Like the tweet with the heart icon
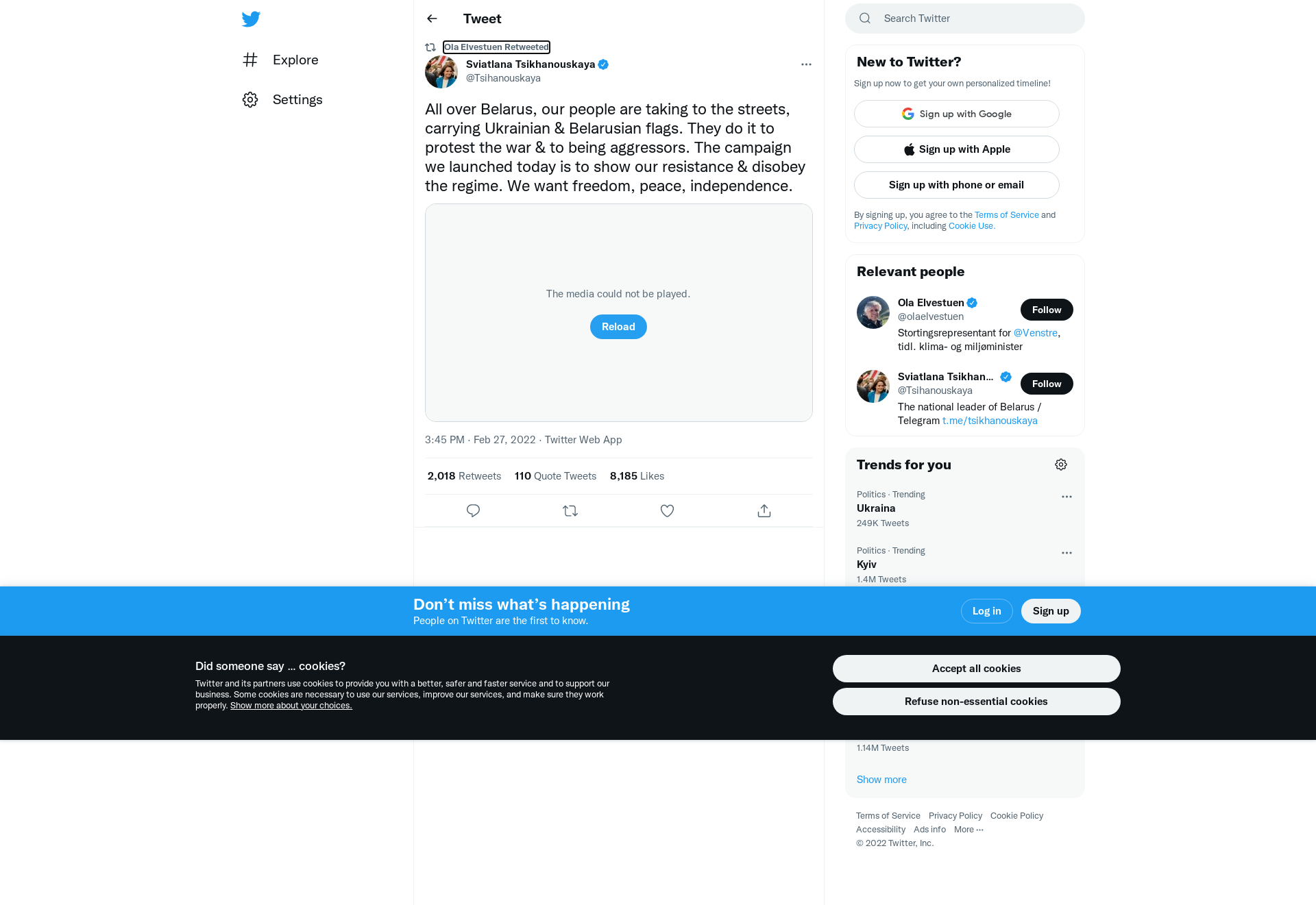 pyautogui.click(x=667, y=510)
